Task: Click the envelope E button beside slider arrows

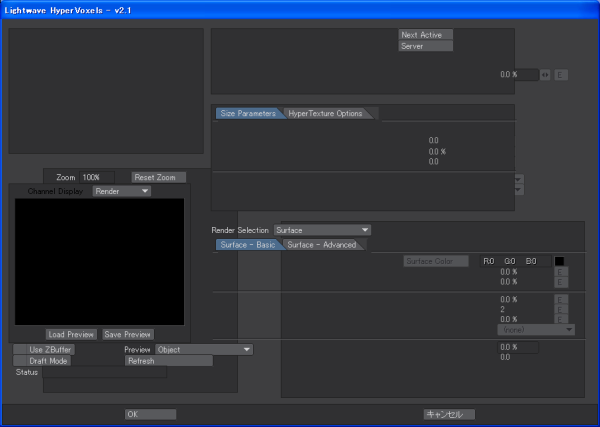Action: tap(561, 75)
